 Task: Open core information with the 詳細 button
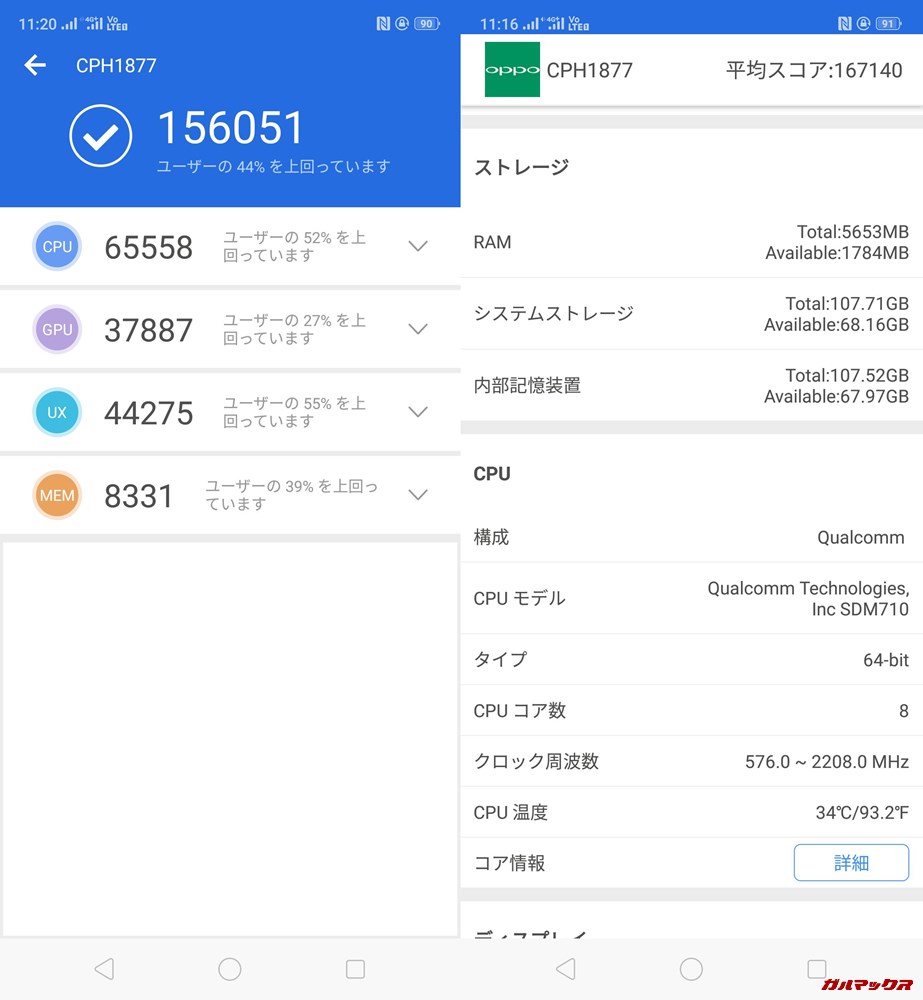851,862
